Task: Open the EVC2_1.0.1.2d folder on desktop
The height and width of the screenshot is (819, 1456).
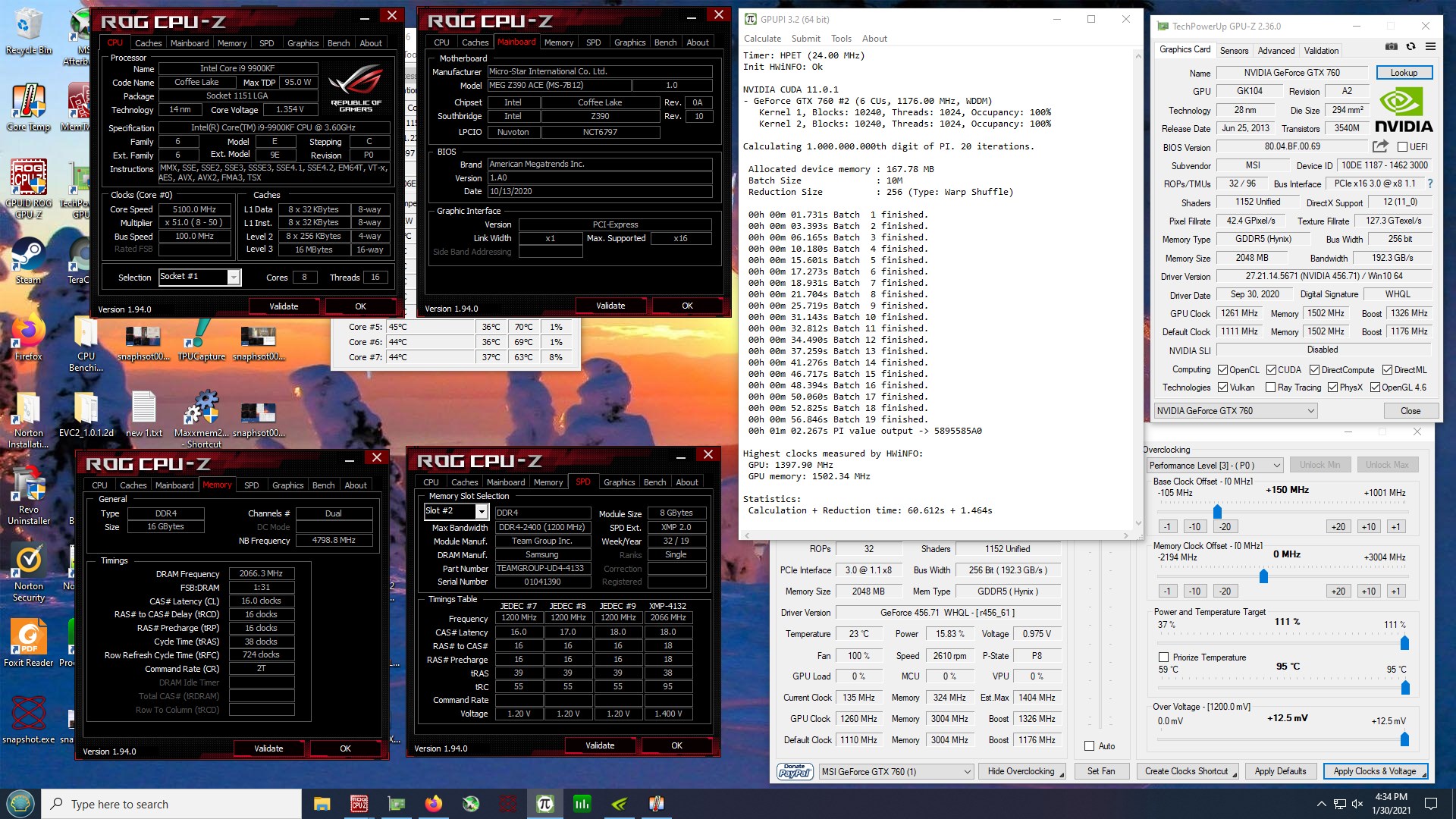Action: [x=86, y=415]
